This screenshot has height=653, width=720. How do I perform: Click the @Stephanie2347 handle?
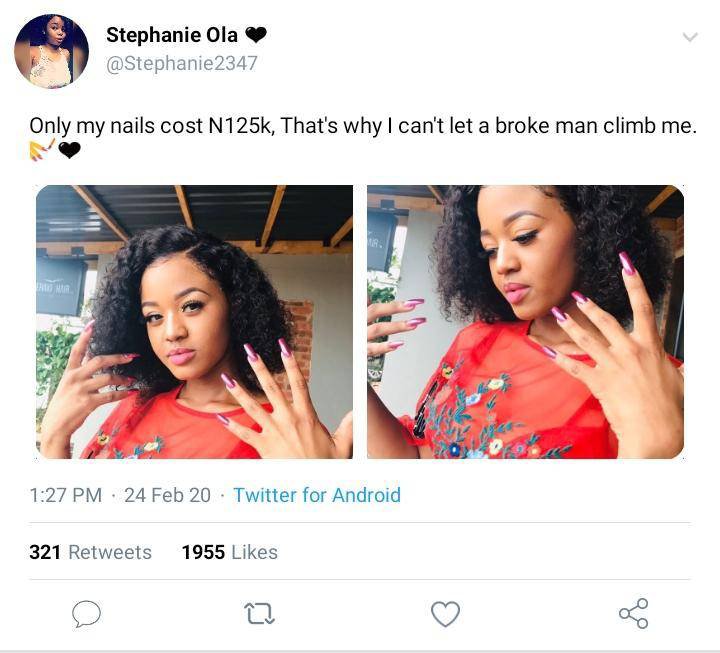pos(182,63)
